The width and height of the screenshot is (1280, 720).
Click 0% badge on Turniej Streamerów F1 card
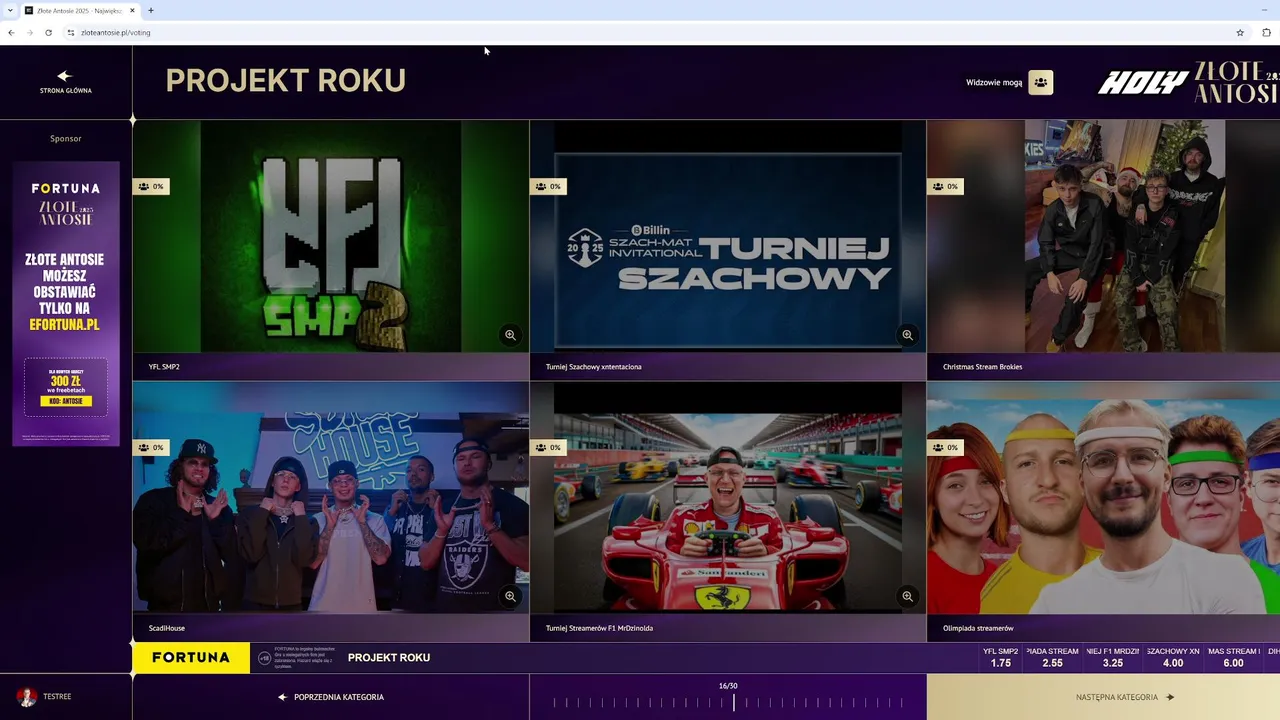[x=548, y=447]
